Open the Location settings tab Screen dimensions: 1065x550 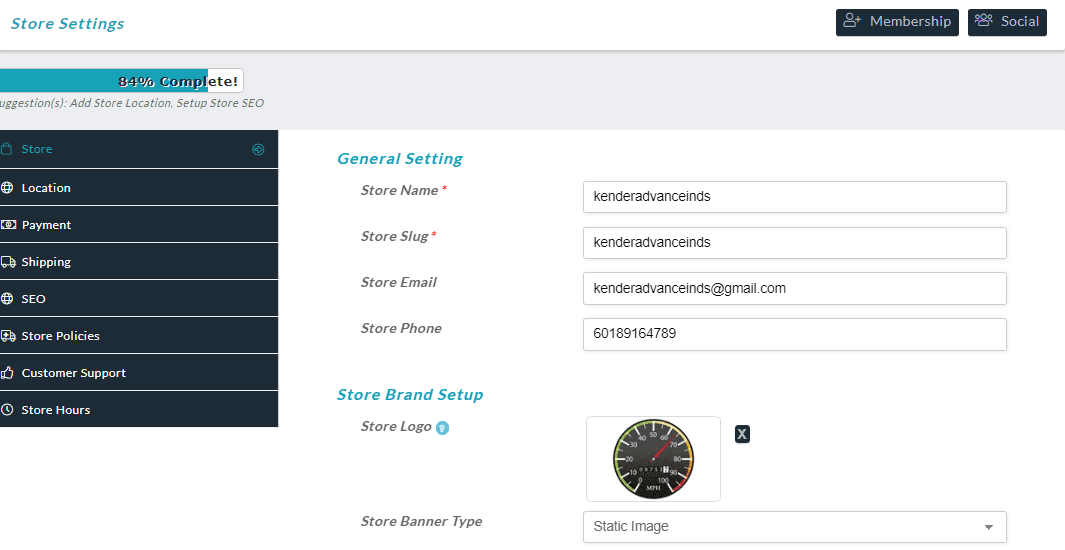[46, 188]
